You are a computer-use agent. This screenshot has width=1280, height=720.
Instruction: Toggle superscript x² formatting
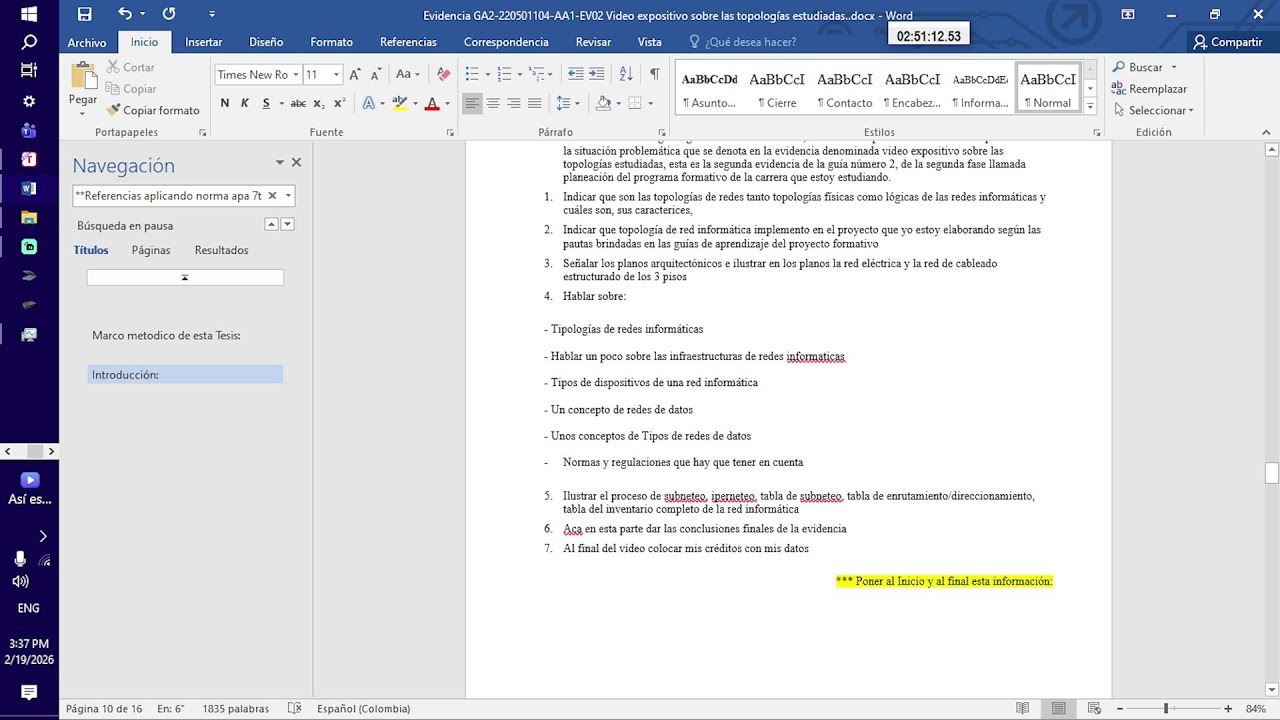click(340, 103)
